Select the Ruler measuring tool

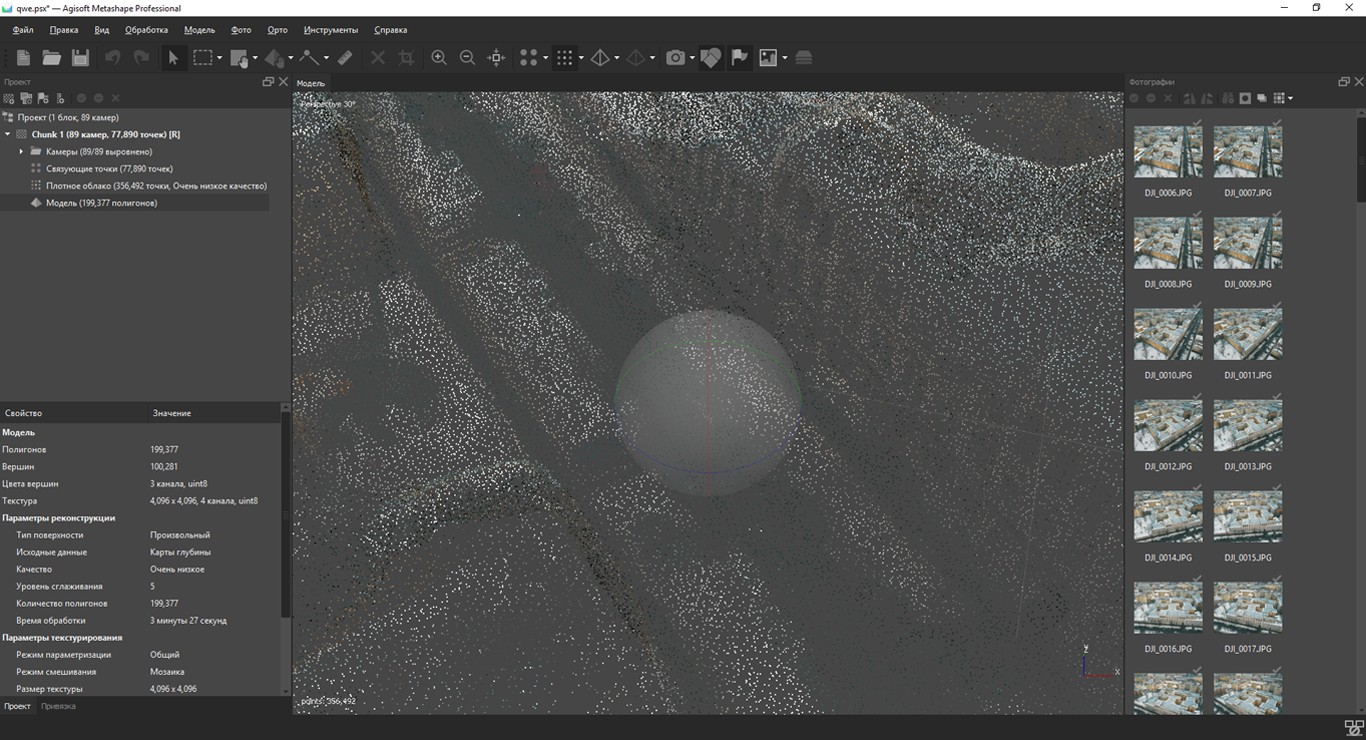click(343, 57)
